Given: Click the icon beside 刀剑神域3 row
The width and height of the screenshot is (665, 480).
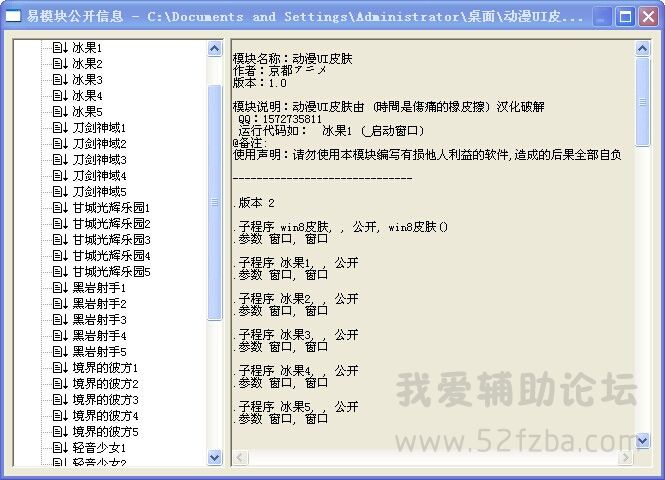Looking at the screenshot, I should click(x=60, y=160).
